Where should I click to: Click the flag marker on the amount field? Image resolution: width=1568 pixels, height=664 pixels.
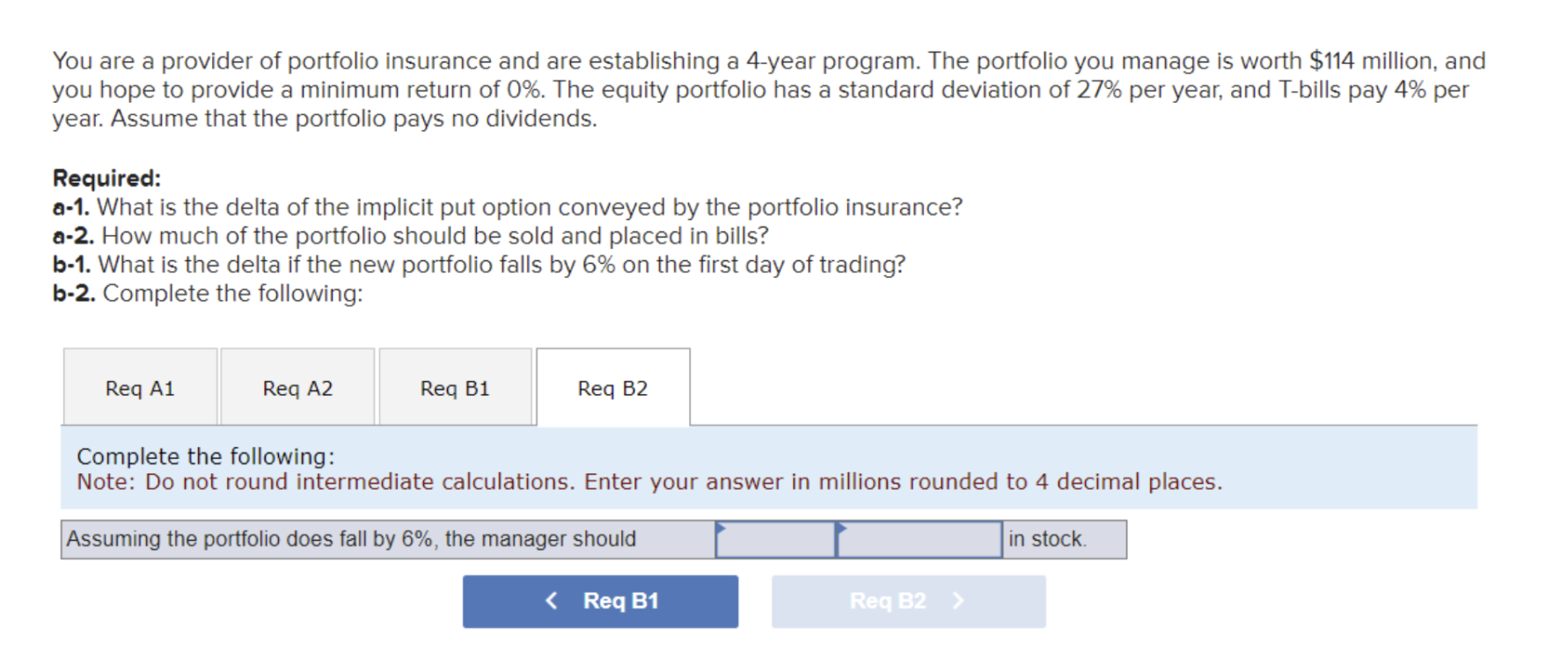click(842, 528)
